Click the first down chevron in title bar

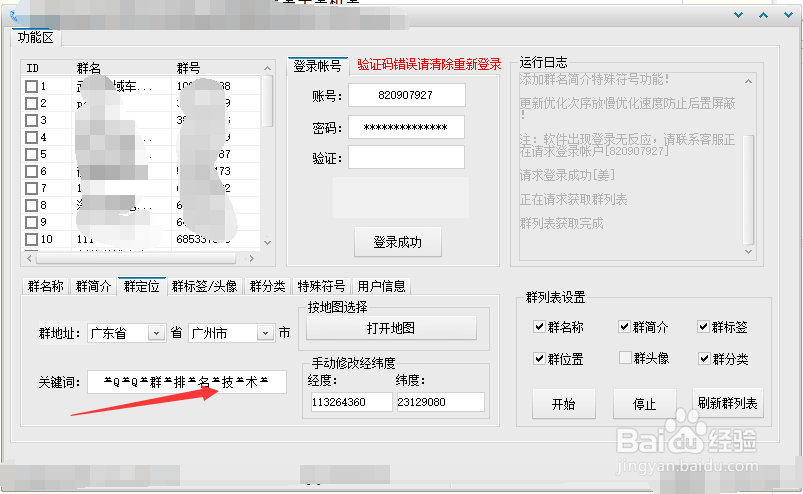click(x=738, y=15)
